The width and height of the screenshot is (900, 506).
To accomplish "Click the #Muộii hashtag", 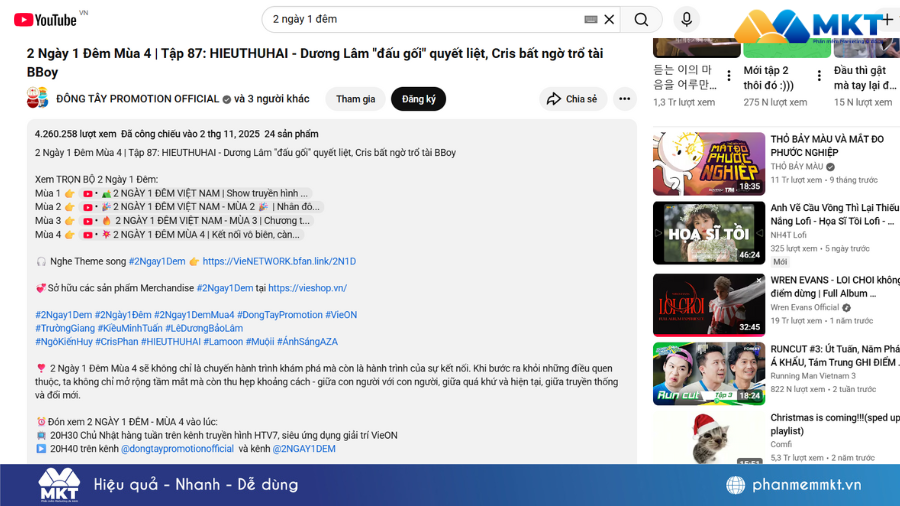I will (x=259, y=341).
